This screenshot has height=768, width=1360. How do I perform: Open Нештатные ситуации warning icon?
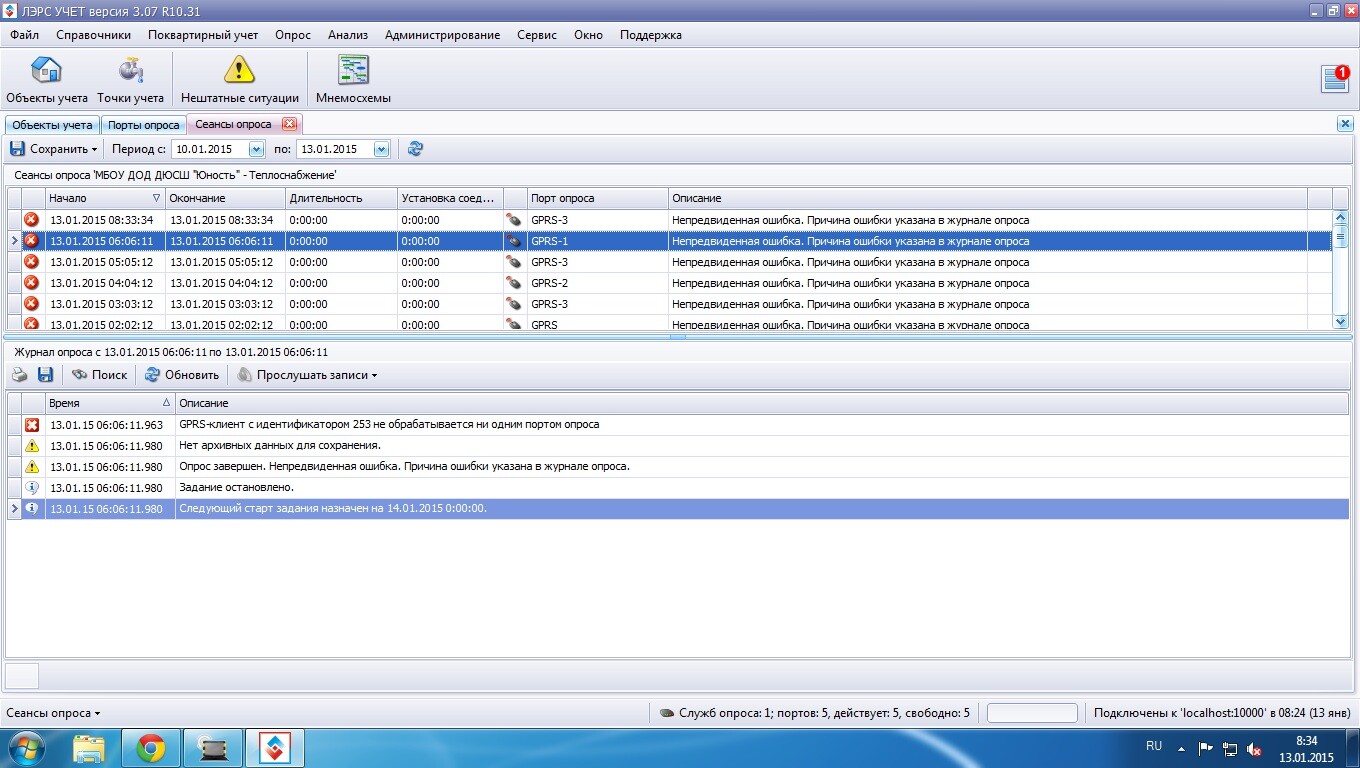tap(240, 80)
